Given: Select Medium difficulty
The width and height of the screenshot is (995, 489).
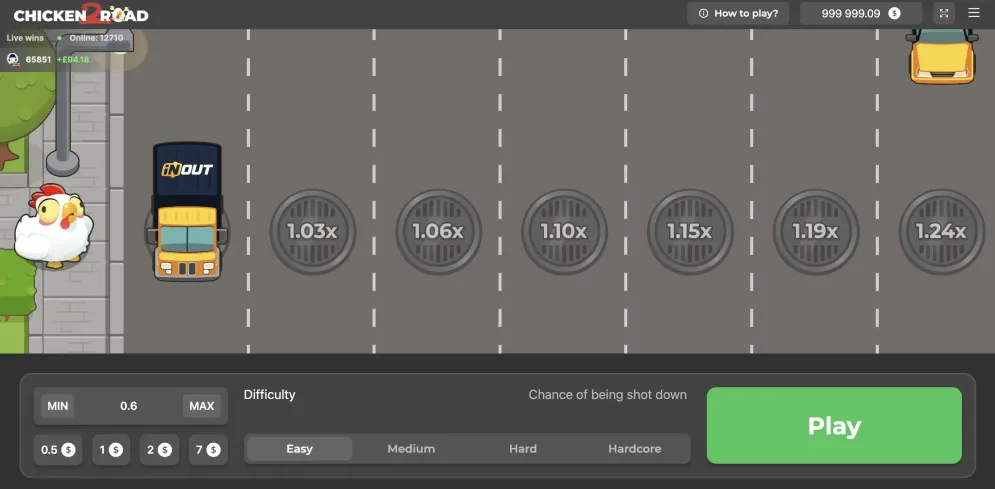Looking at the screenshot, I should pos(411,448).
